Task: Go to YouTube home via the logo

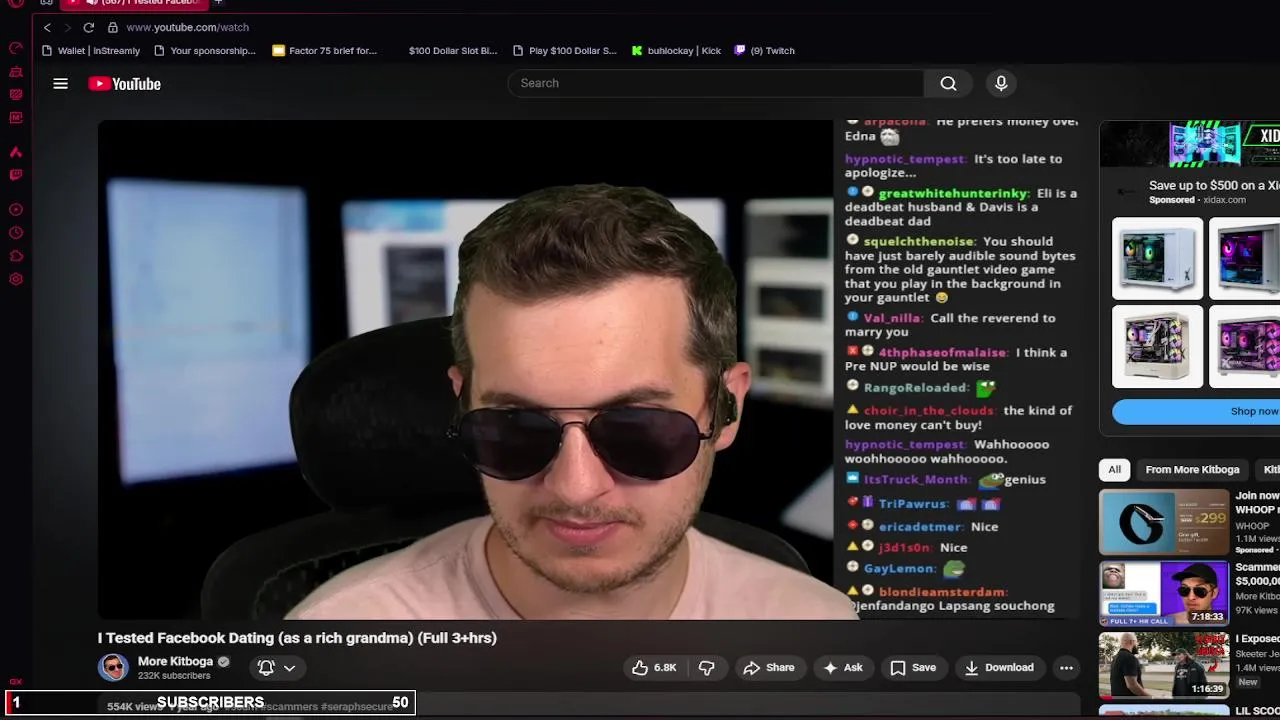Action: click(x=125, y=84)
